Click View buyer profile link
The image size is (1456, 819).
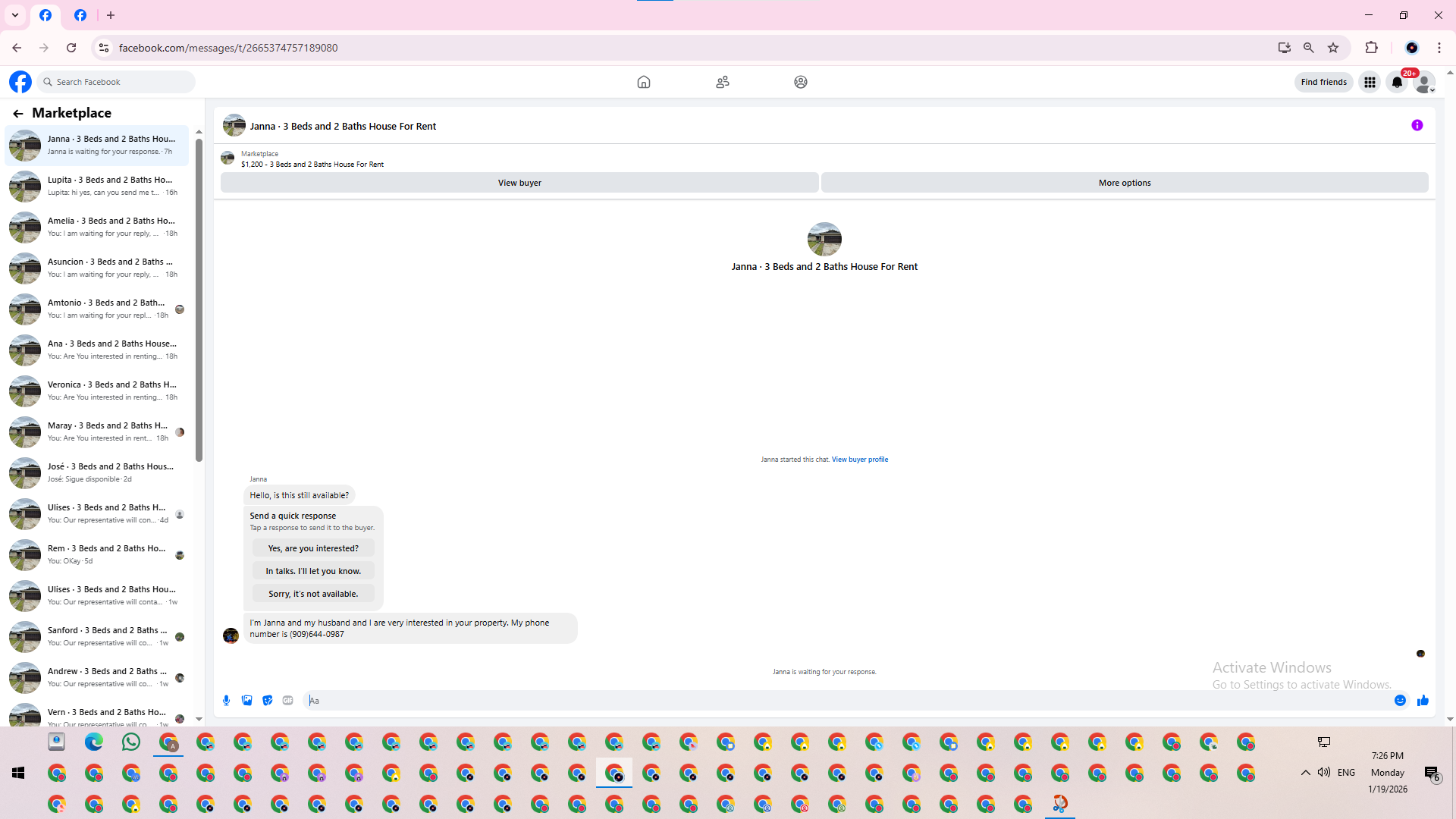pos(859,460)
